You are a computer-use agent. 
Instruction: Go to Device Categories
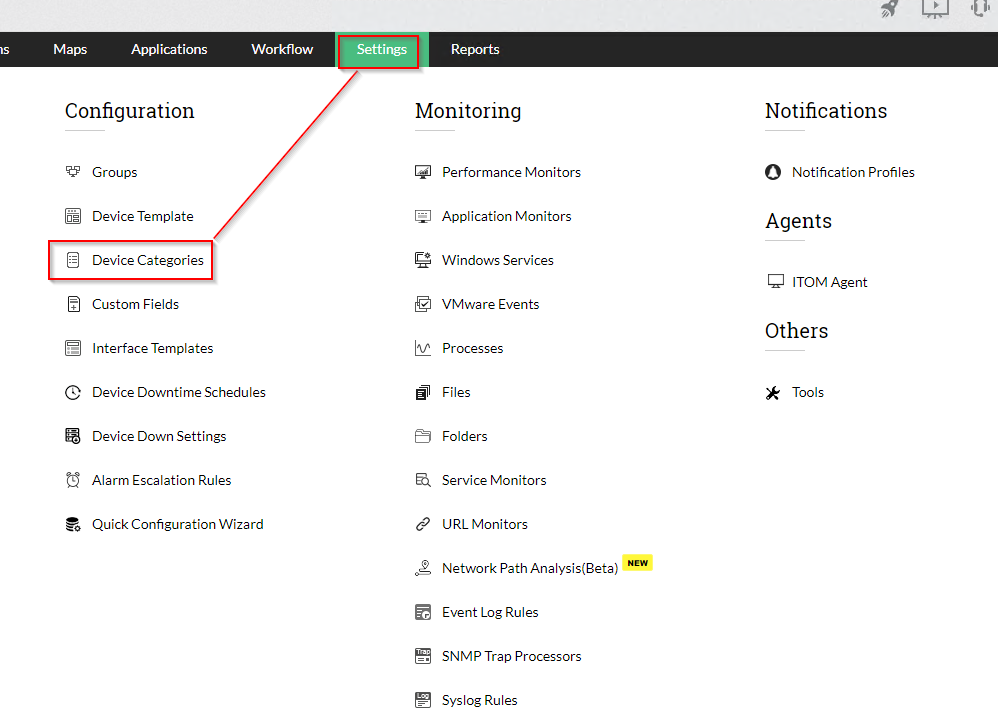(x=148, y=260)
